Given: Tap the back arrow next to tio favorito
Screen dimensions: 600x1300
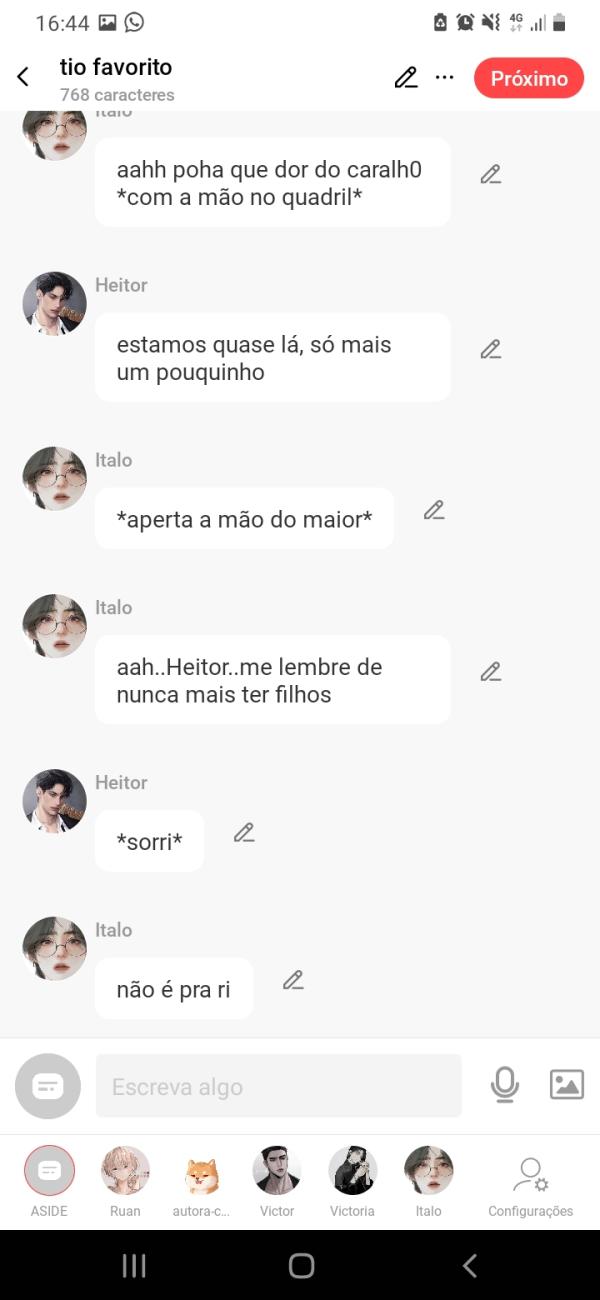Looking at the screenshot, I should (x=23, y=78).
